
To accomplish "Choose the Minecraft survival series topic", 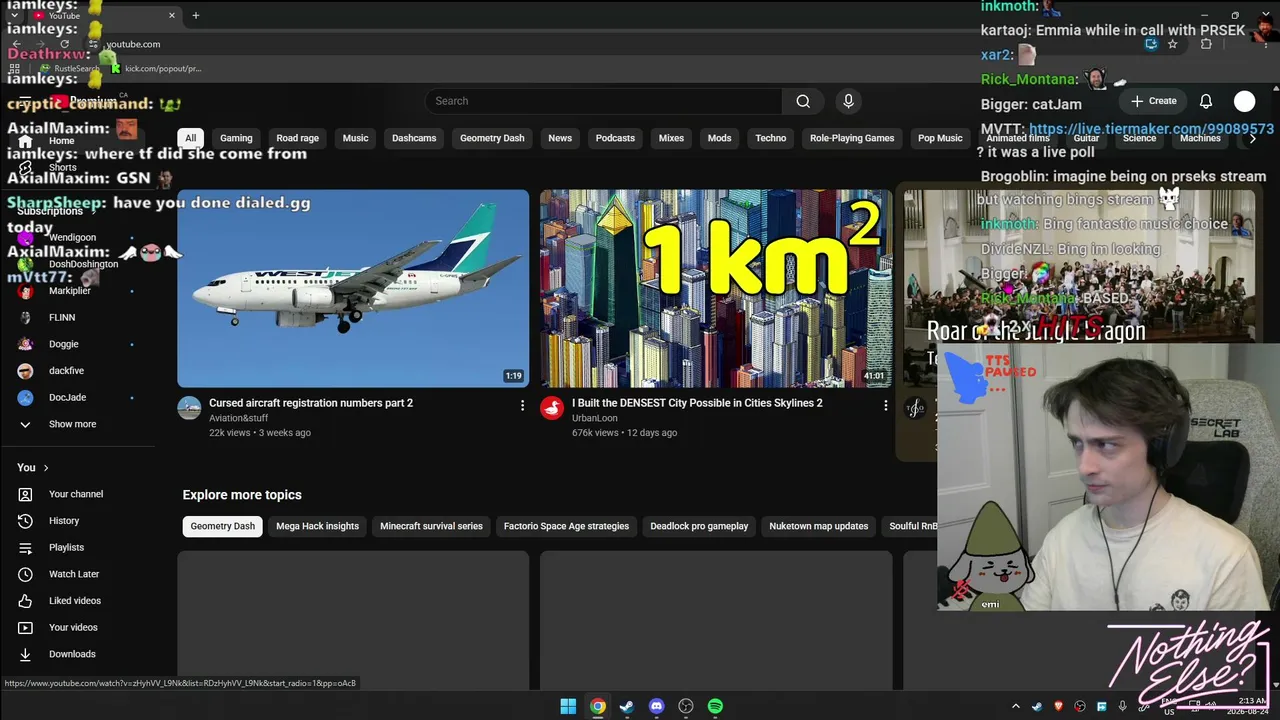I will [x=431, y=526].
